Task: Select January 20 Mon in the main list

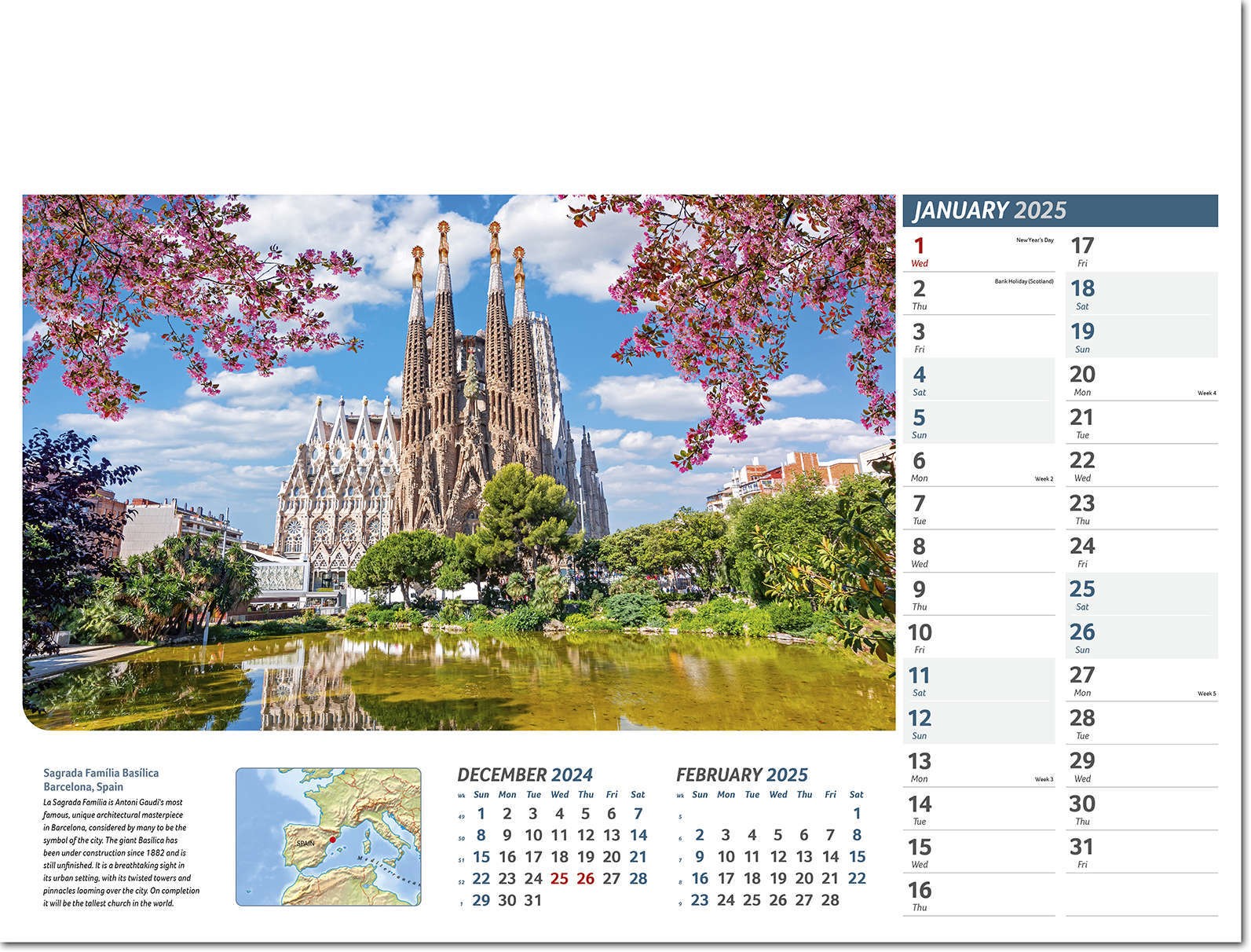Action: [1142, 379]
